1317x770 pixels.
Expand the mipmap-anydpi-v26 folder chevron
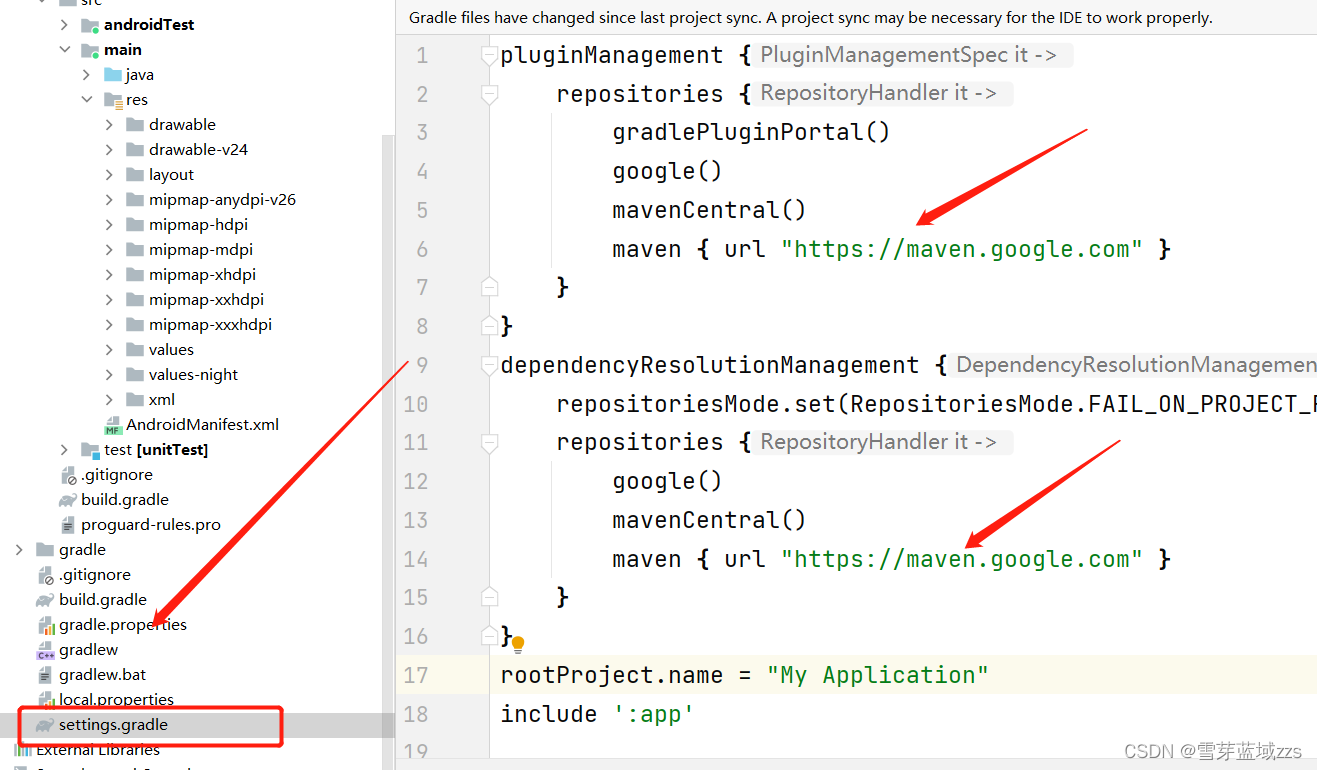click(109, 199)
